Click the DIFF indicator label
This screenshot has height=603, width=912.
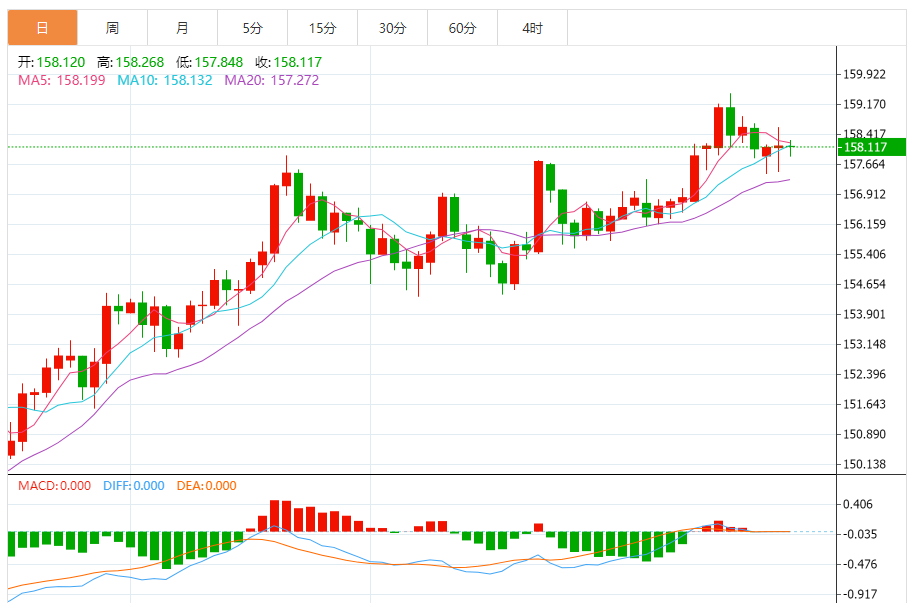[133, 486]
